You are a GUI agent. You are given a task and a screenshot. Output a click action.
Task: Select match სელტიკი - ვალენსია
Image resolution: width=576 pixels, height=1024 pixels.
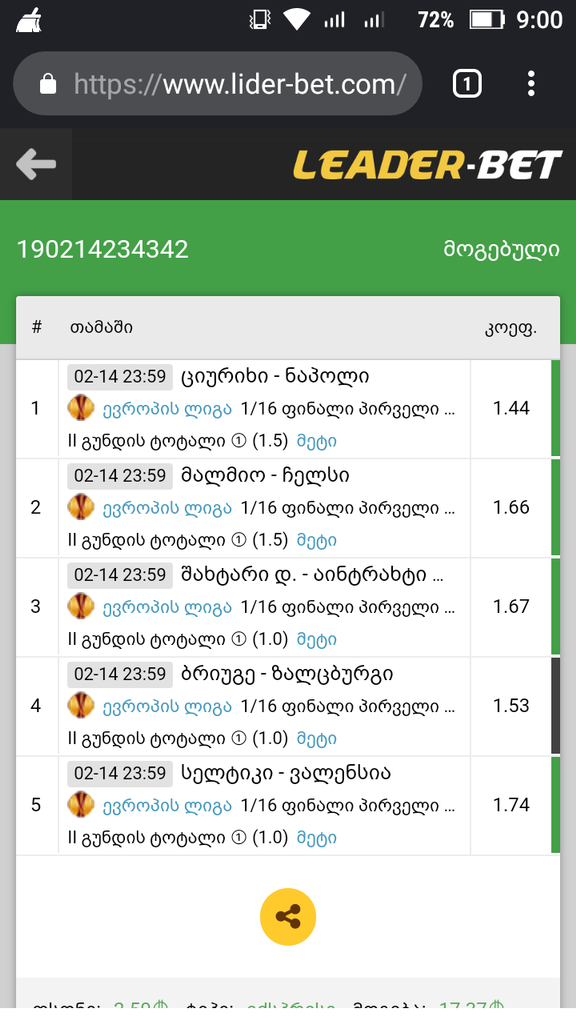[x=286, y=773]
